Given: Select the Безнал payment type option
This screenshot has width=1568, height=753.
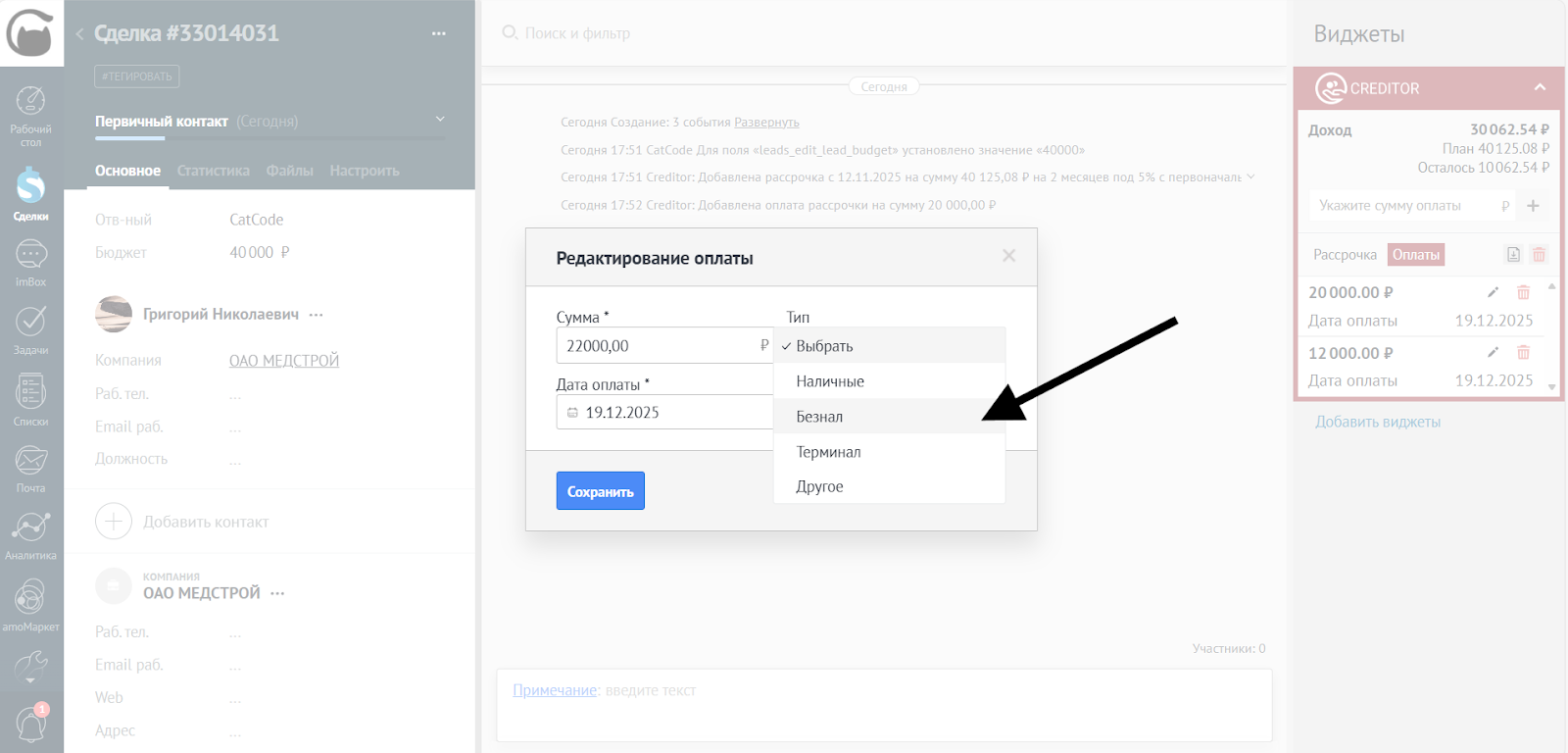Looking at the screenshot, I should point(819,417).
